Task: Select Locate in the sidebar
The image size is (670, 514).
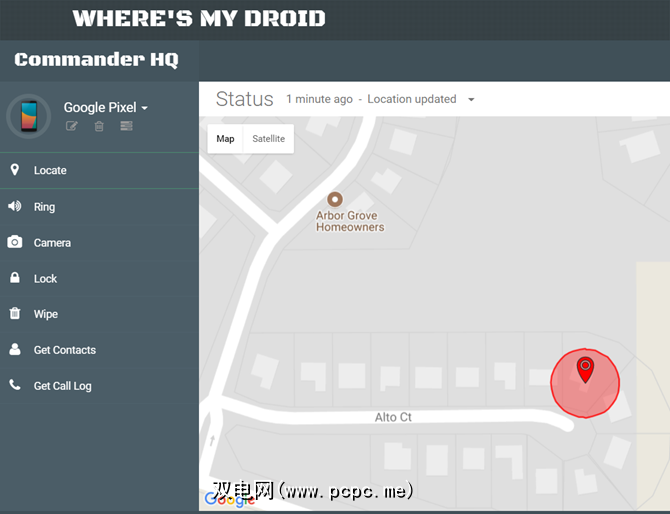Action: coord(99,170)
